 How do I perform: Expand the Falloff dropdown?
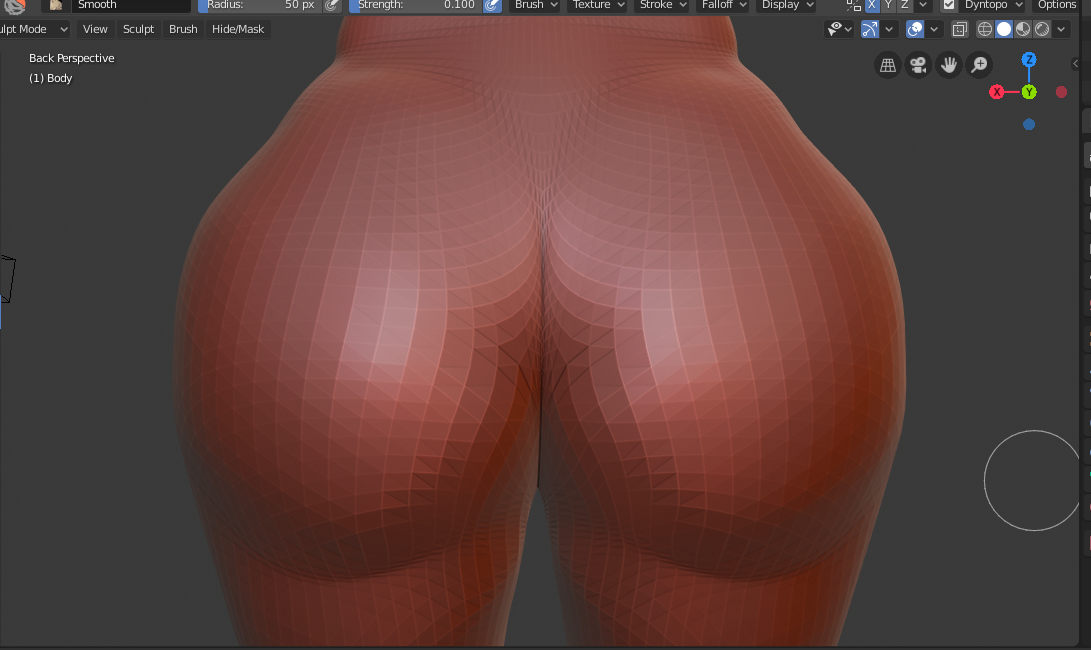coord(722,5)
